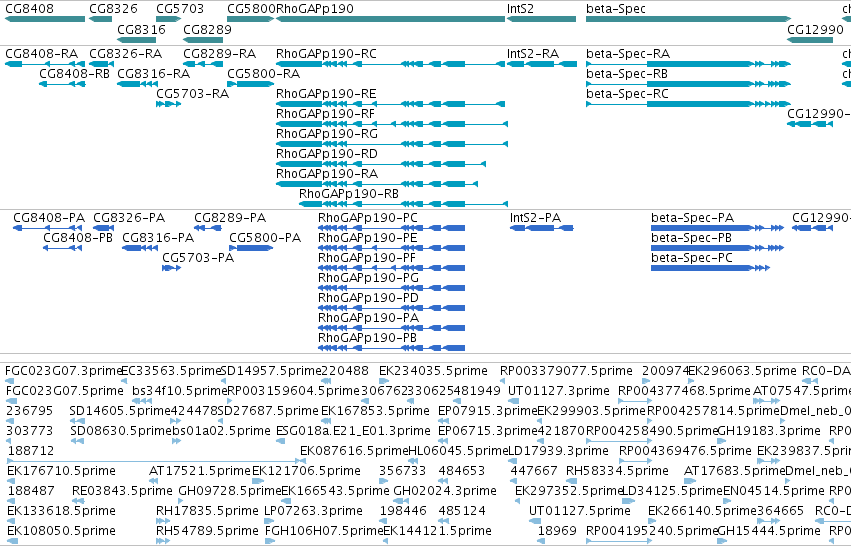Click EST EK266140.5prime

click(x=653, y=521)
